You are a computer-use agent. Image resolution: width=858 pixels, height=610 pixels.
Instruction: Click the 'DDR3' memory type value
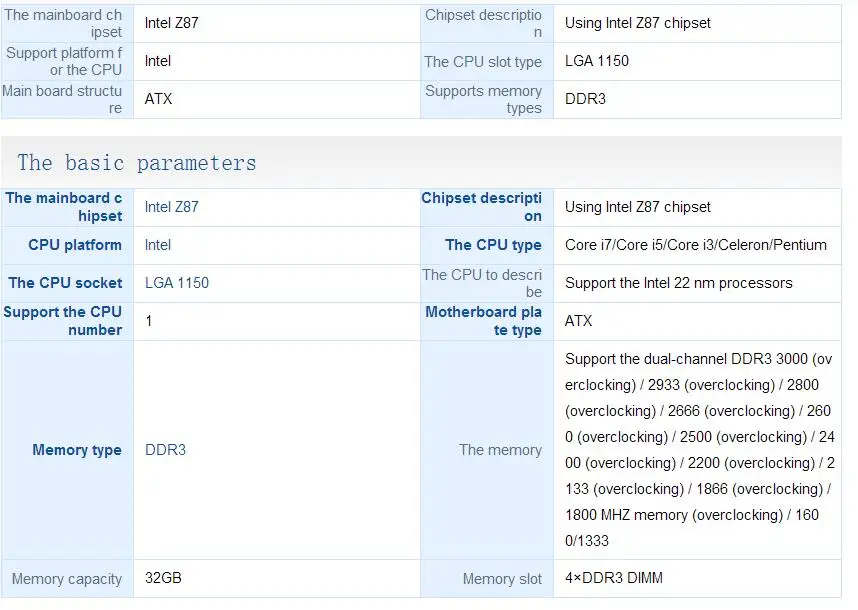(165, 450)
